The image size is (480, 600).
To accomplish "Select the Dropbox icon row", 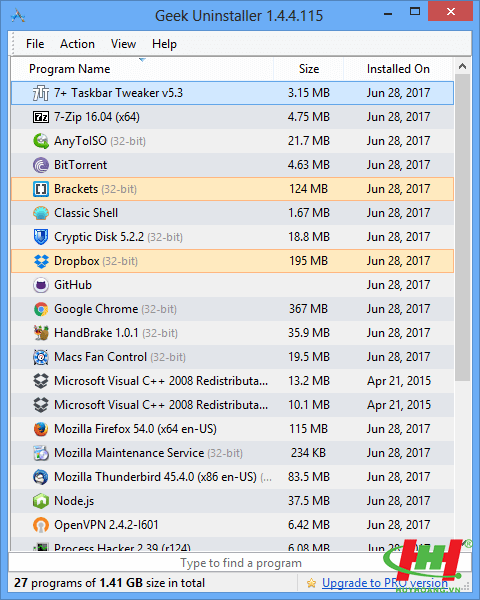I will pos(41,261).
